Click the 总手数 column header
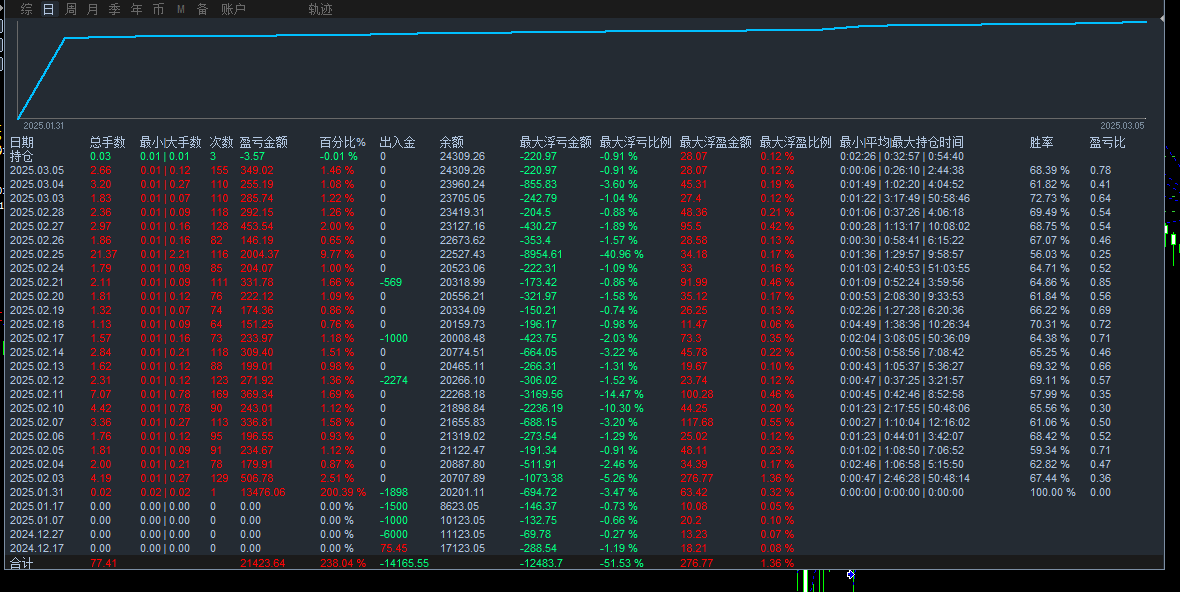Screen dimensions: 1180x592 click(x=108, y=142)
